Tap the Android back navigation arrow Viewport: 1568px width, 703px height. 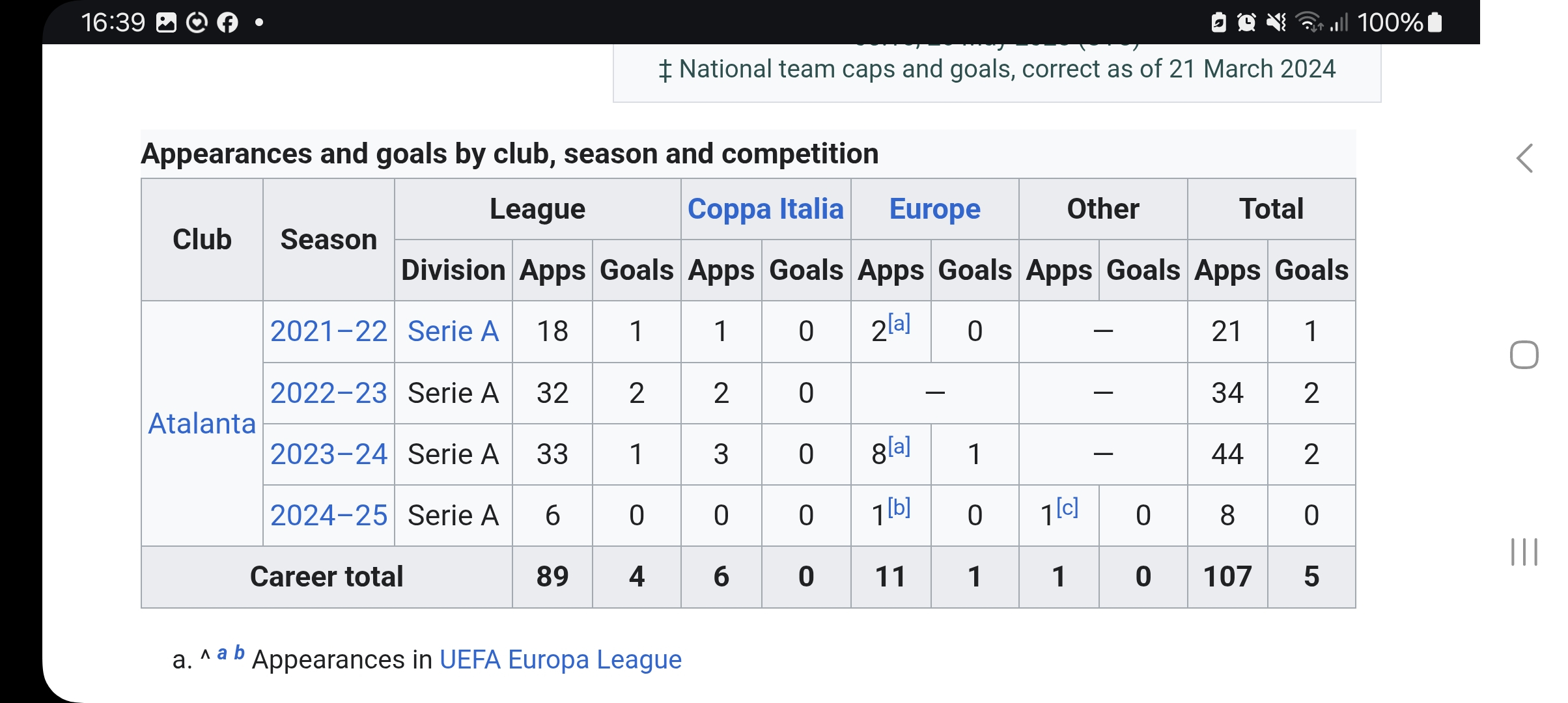pos(1525,158)
